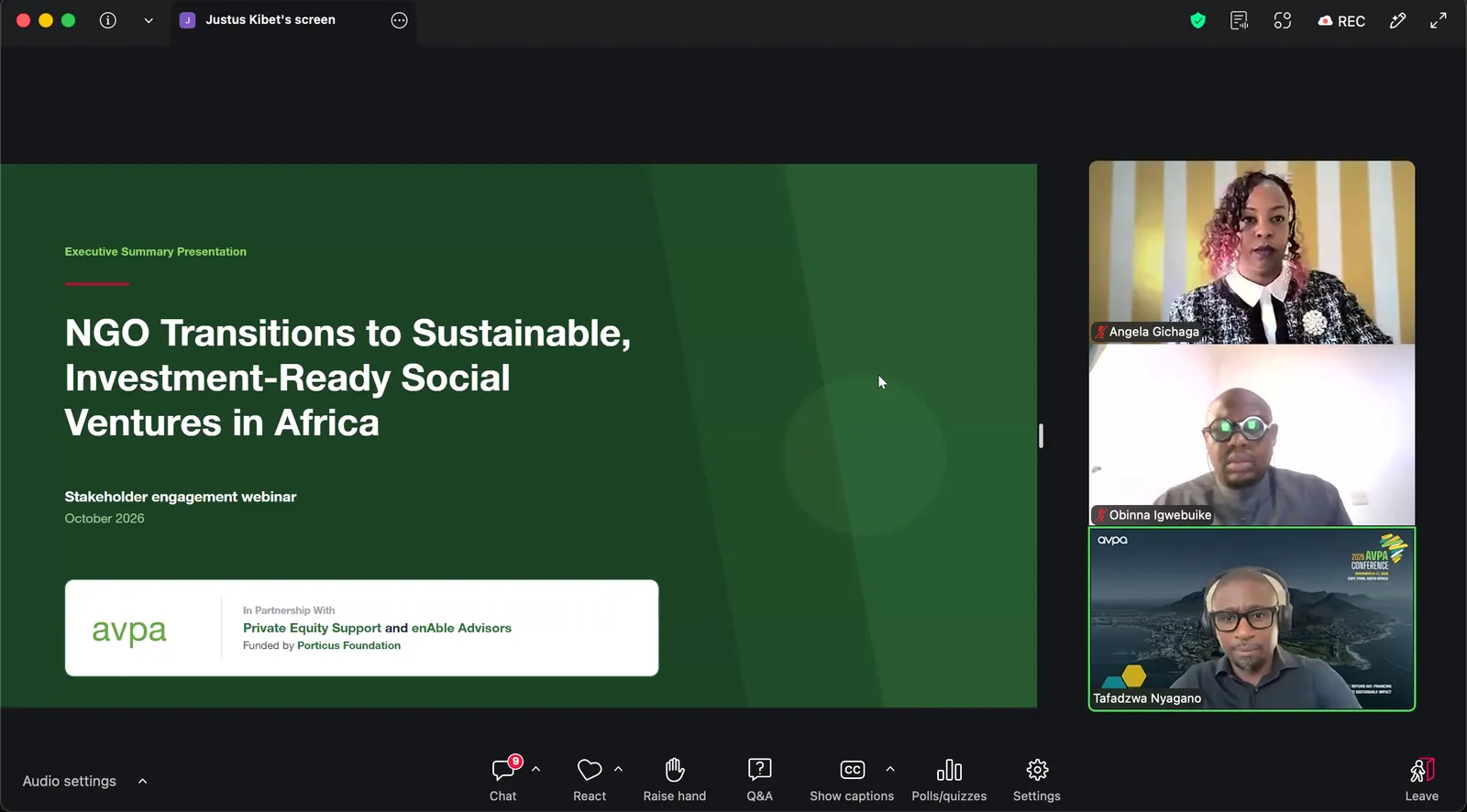Open more options for Justus Kibet's screen
Image resolution: width=1467 pixels, height=812 pixels.
pyautogui.click(x=399, y=20)
